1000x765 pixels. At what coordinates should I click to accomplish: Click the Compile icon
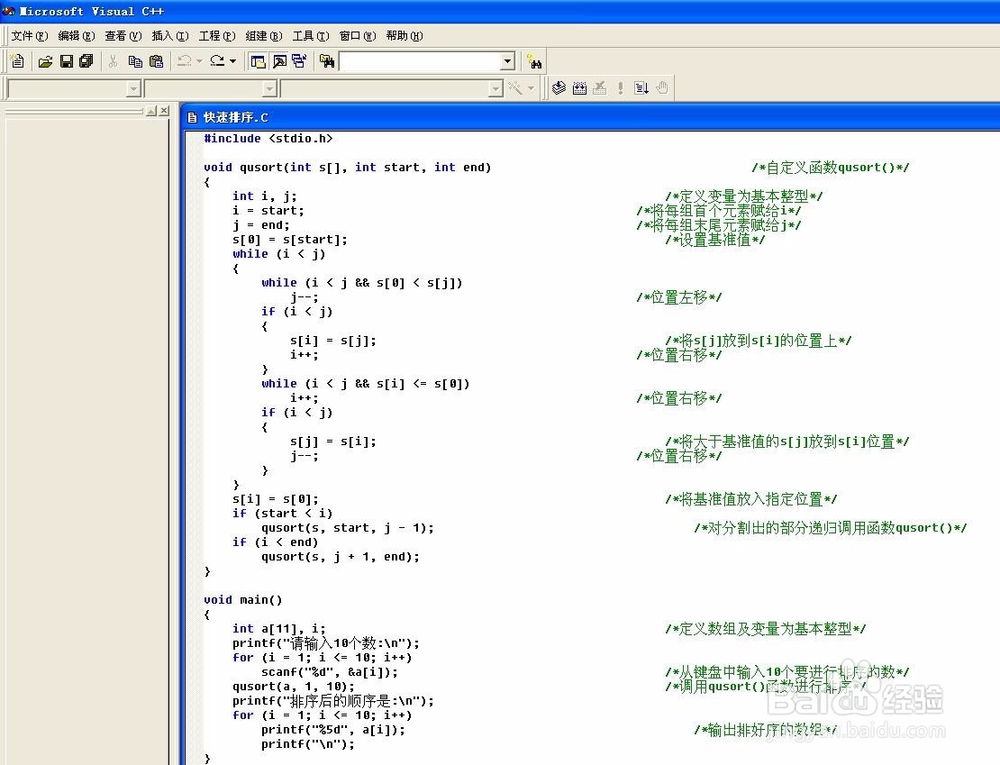point(559,88)
